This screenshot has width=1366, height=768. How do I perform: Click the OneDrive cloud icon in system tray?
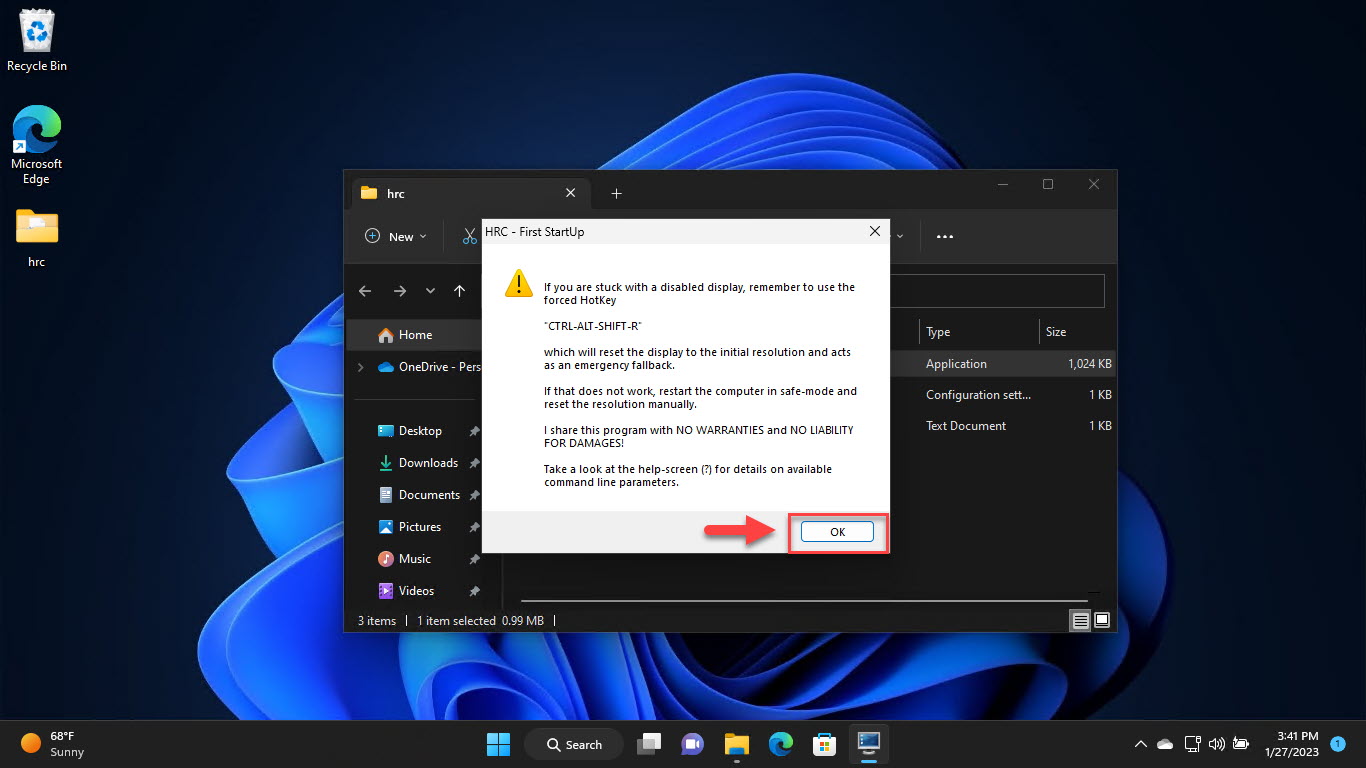click(x=1164, y=744)
